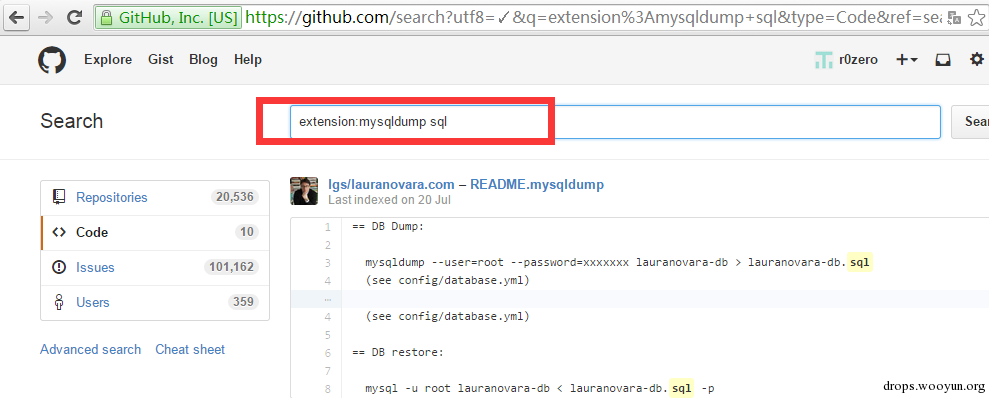The image size is (989, 398).
Task: Select the Repositories filter tab
Action: click(155, 197)
